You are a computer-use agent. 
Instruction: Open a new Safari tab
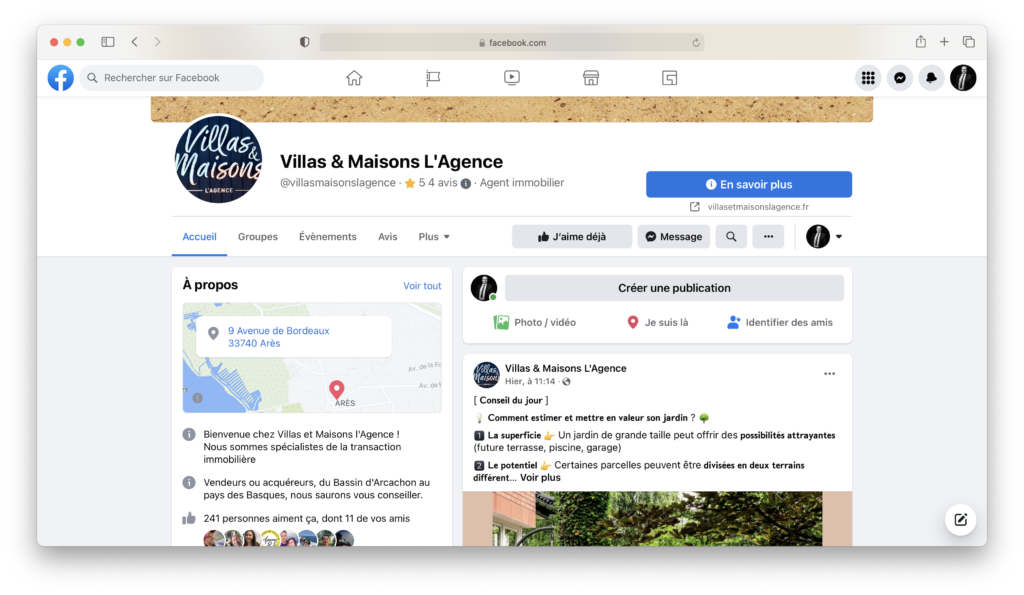click(944, 42)
